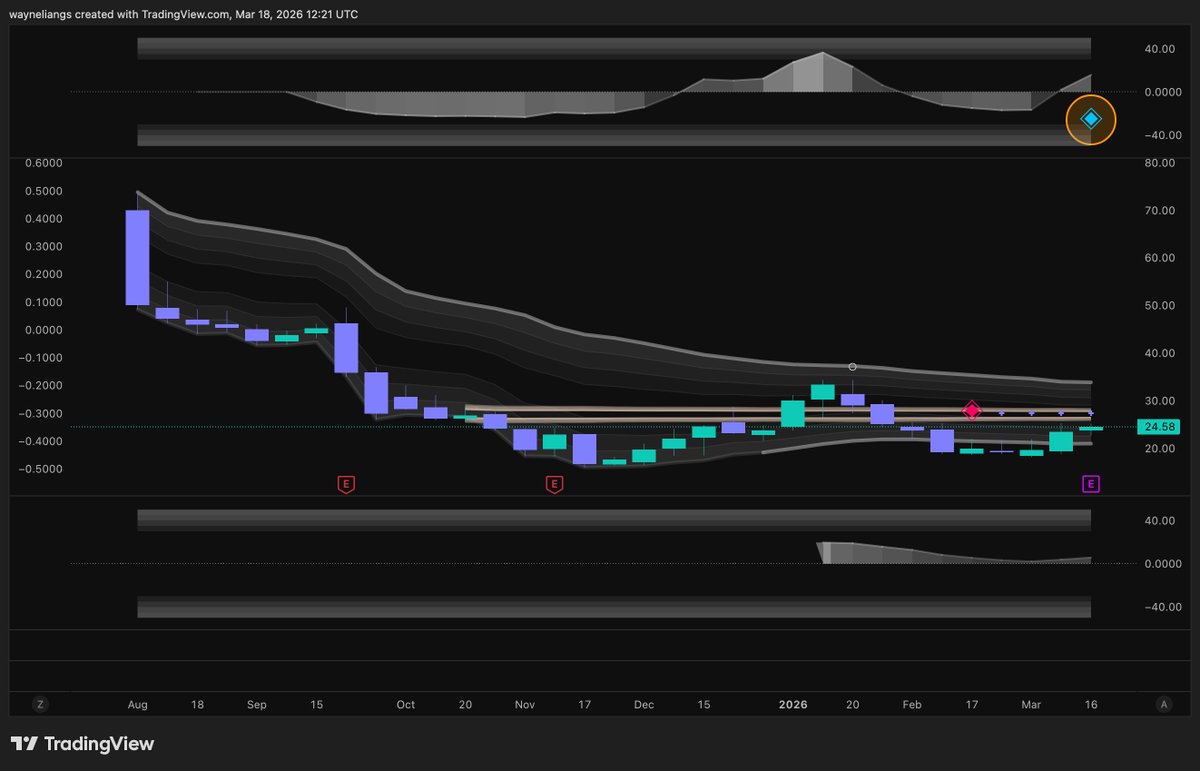
Task: Click the Feb label on the time axis
Action: click(x=912, y=705)
